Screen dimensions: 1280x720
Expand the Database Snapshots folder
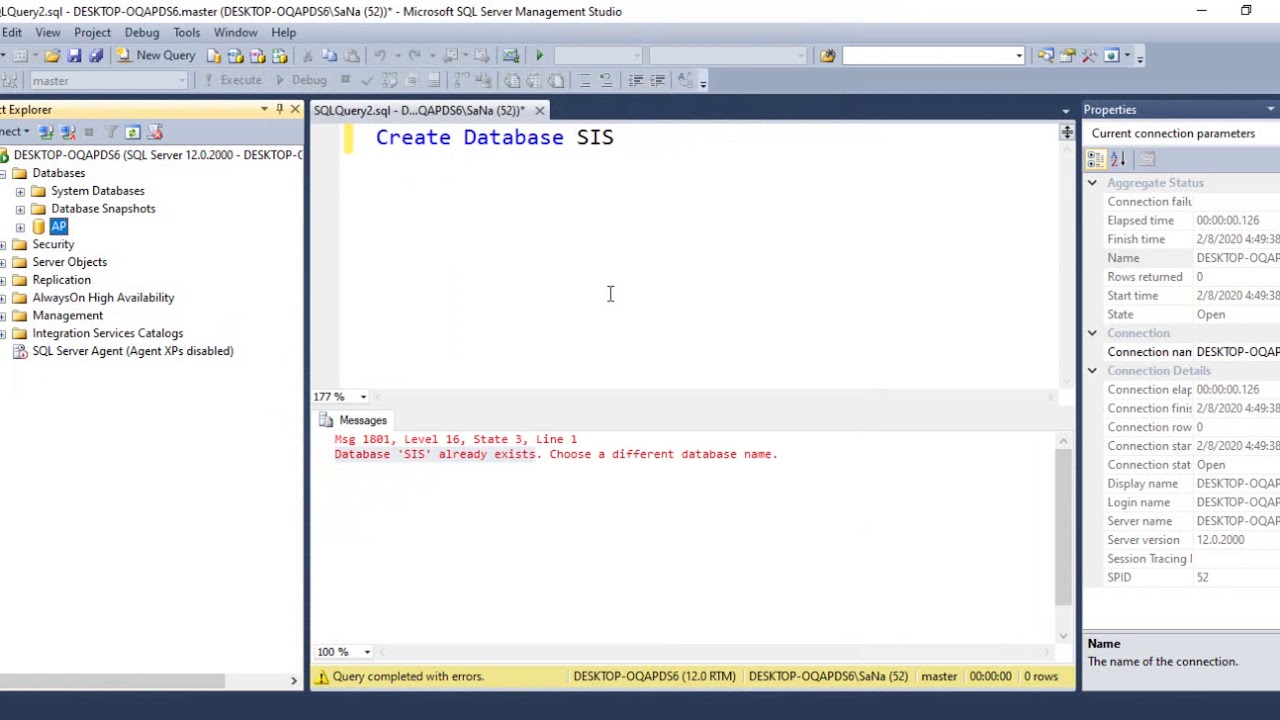coord(20,209)
